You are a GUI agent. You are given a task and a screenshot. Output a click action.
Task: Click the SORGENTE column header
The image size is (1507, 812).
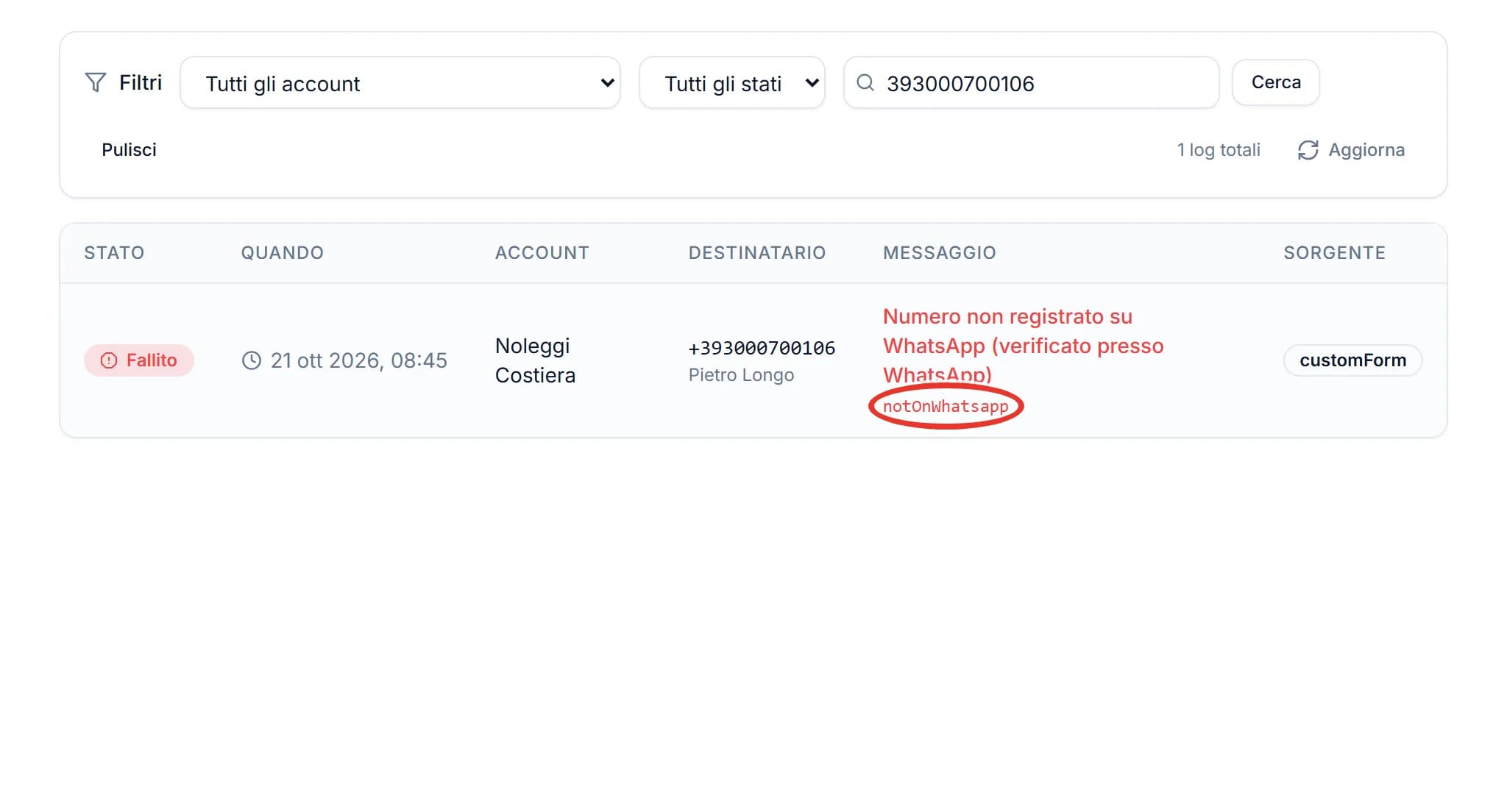1335,253
